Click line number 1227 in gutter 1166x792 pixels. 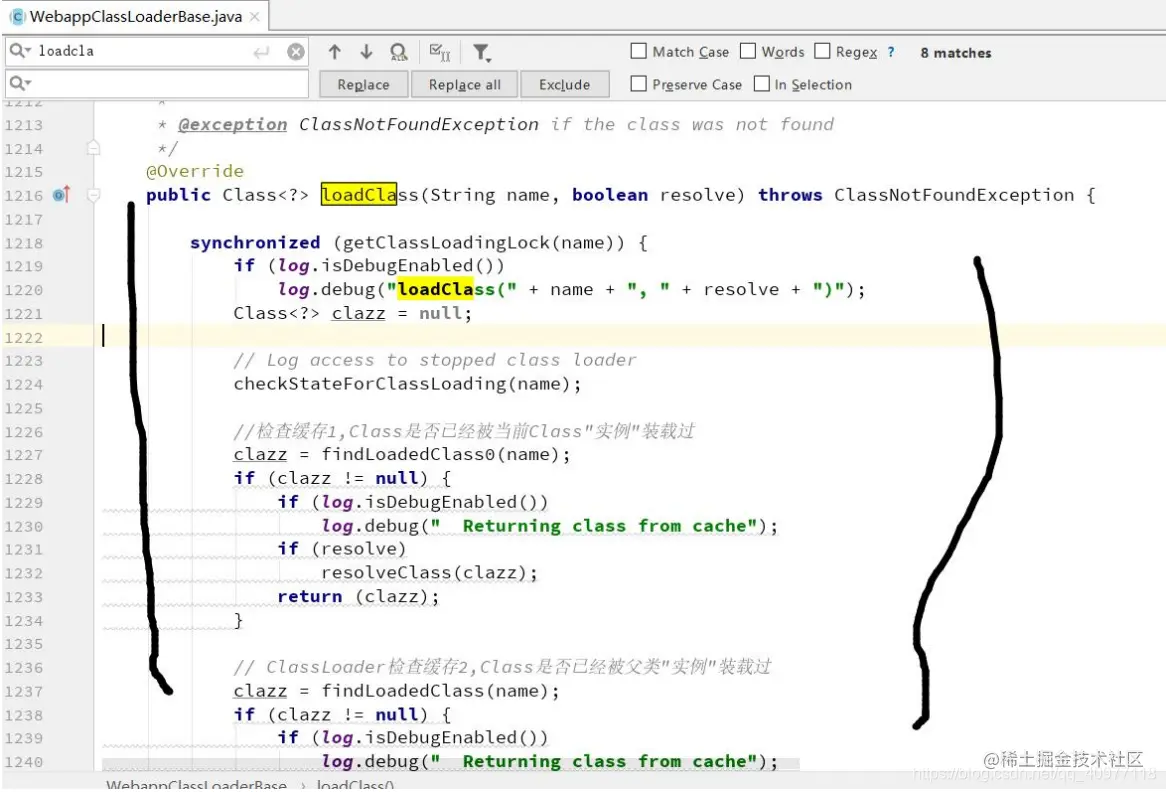[x=24, y=455]
